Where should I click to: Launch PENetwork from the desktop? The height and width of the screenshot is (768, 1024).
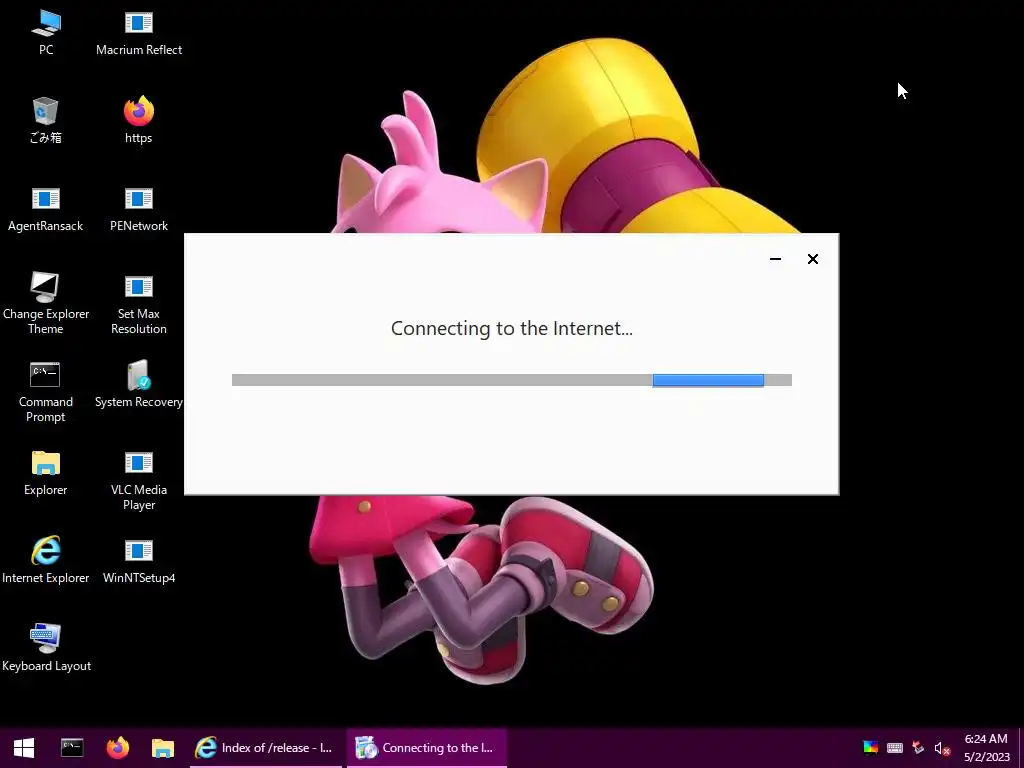[x=138, y=209]
